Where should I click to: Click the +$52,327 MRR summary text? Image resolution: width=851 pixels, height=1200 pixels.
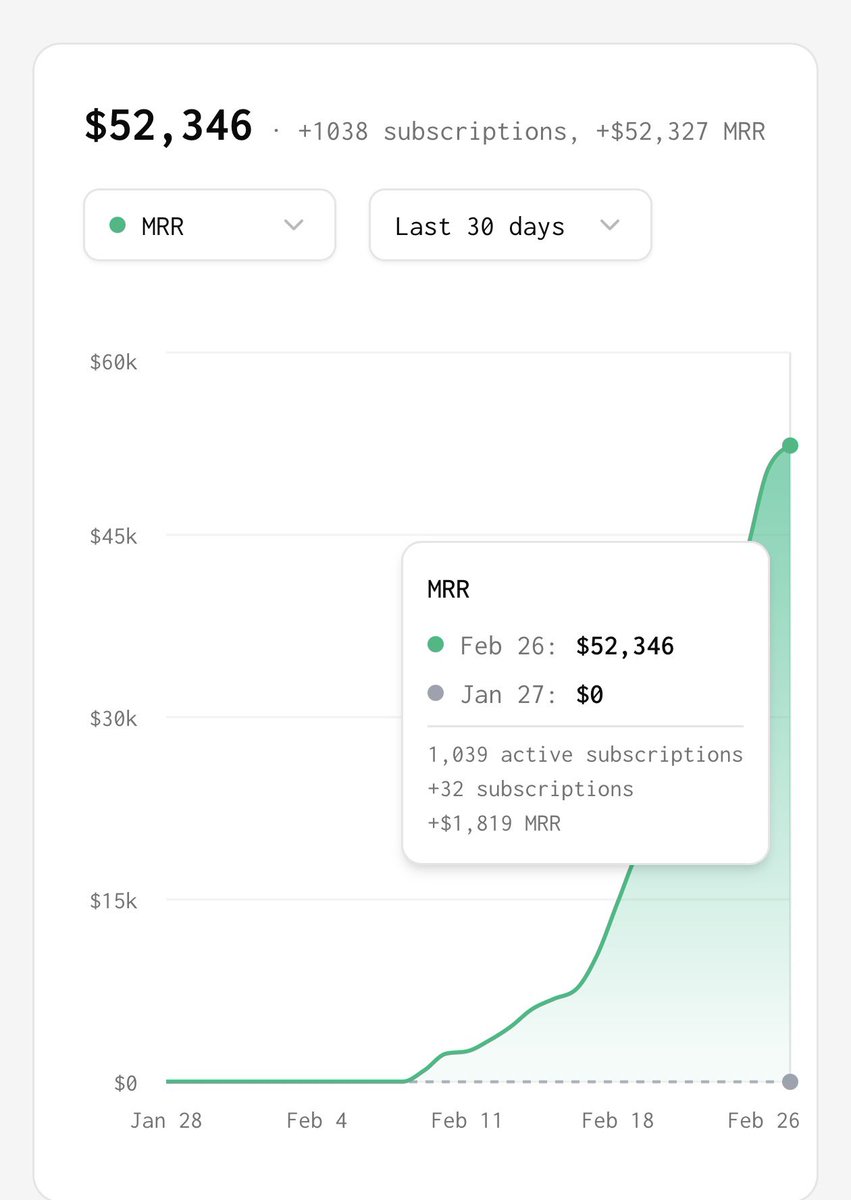point(681,131)
